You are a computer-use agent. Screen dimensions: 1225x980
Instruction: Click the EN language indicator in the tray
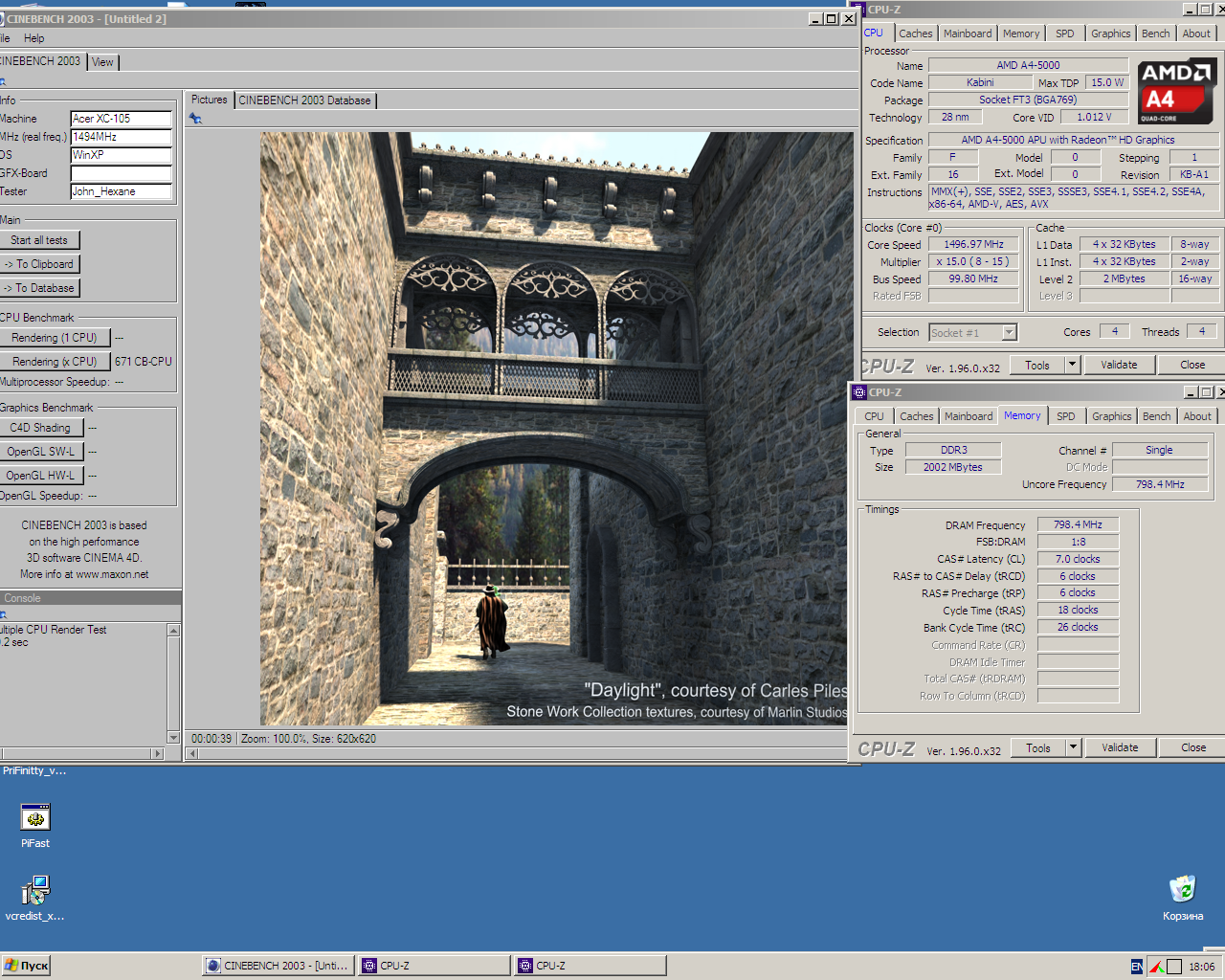coord(1136,967)
